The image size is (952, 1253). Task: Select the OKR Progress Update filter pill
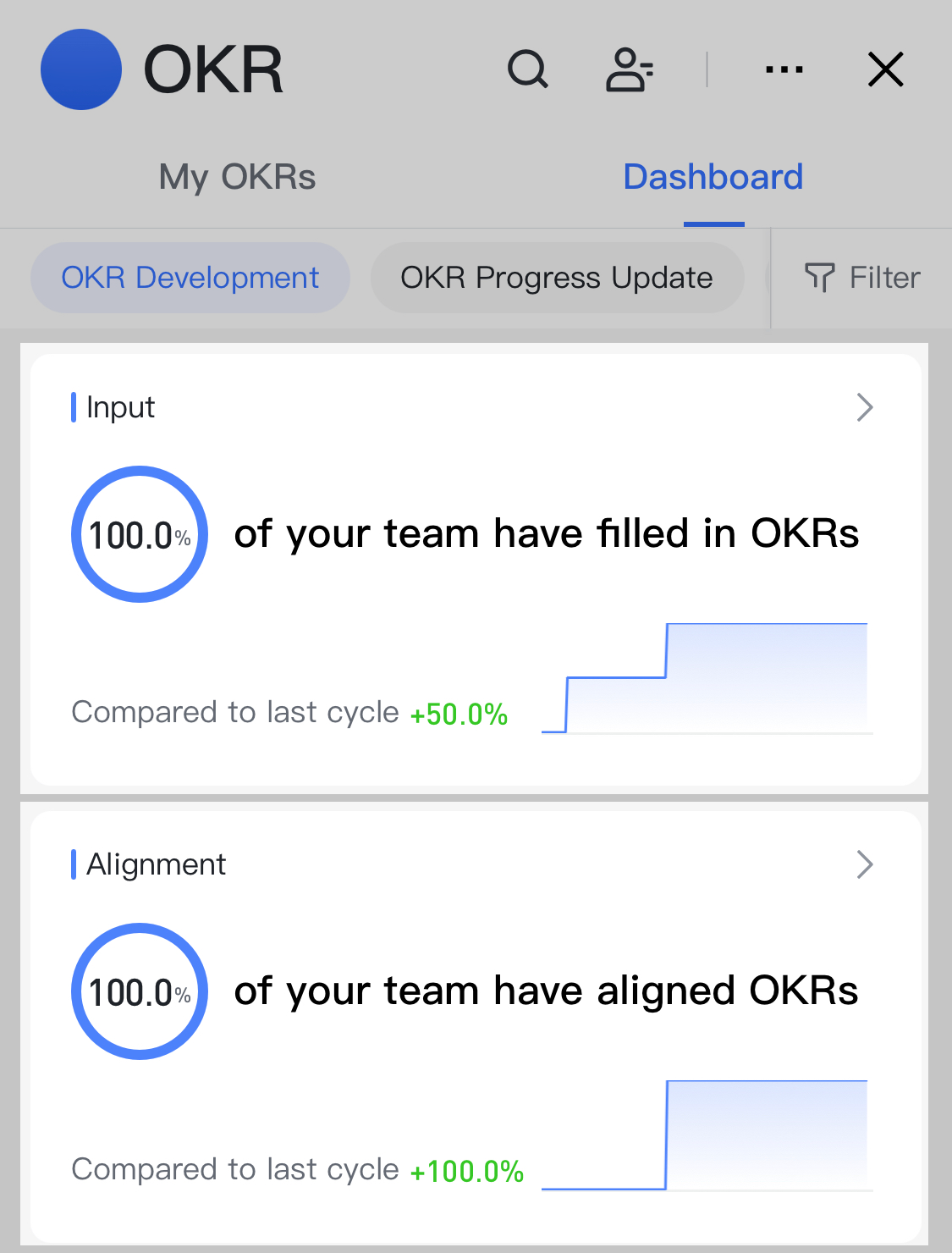tap(557, 277)
